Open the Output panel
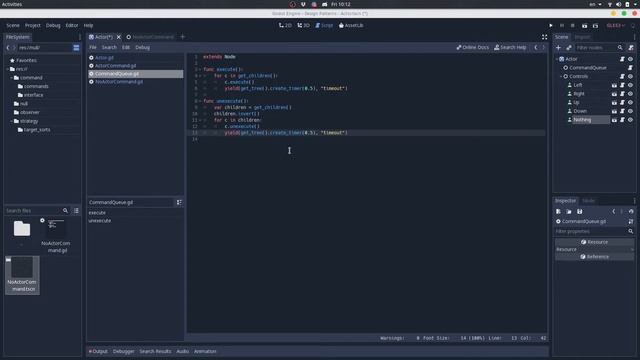This screenshot has height=360, width=640. (x=98, y=351)
